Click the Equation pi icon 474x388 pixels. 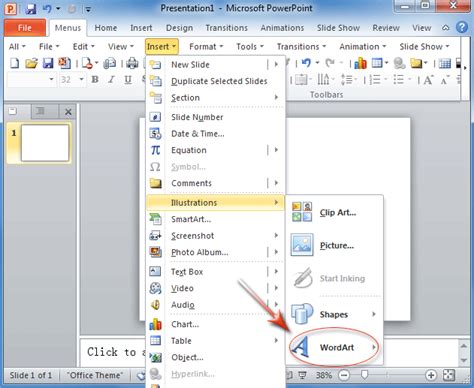pos(155,150)
